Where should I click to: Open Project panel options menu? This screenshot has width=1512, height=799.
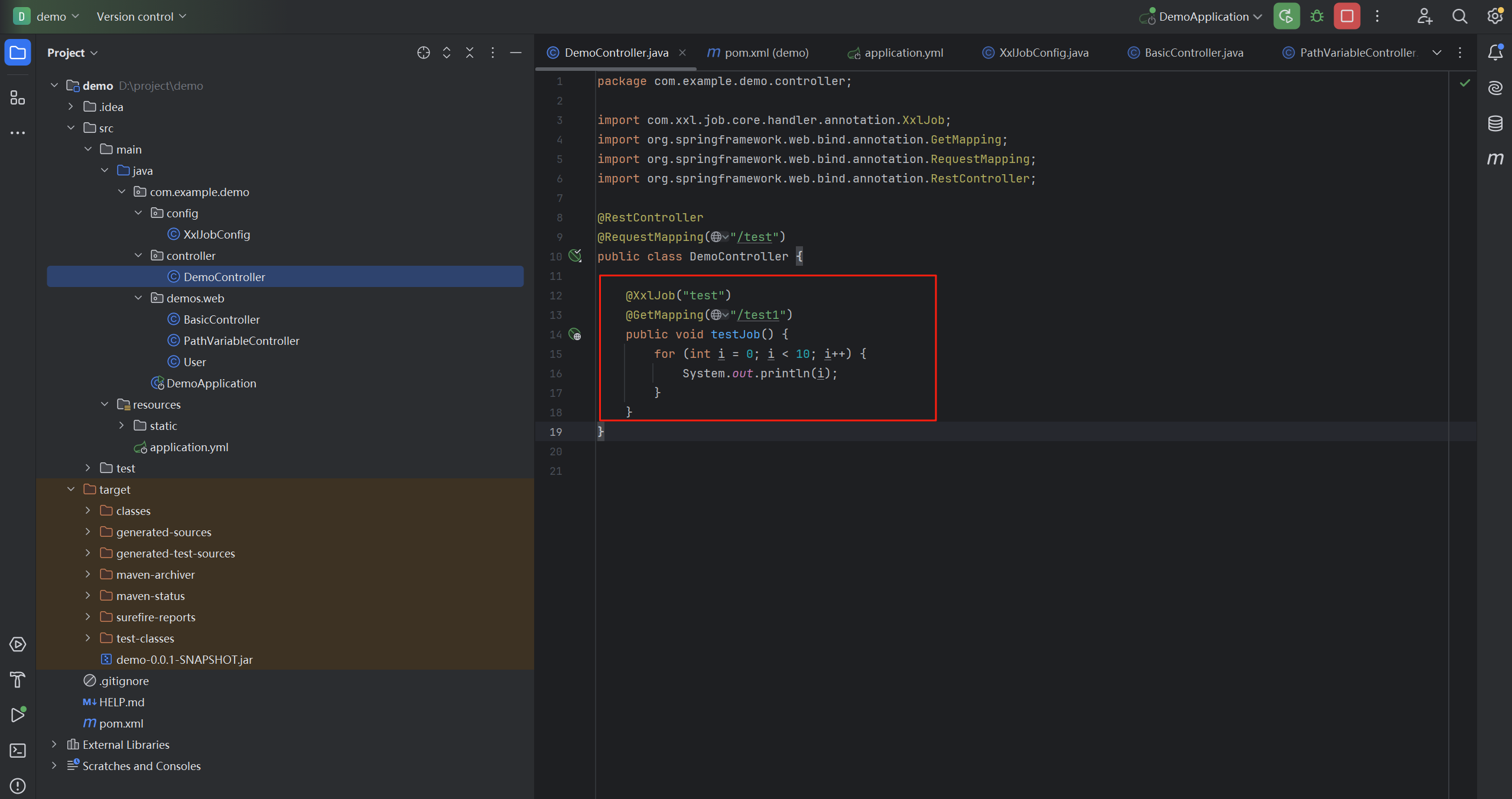[493, 53]
